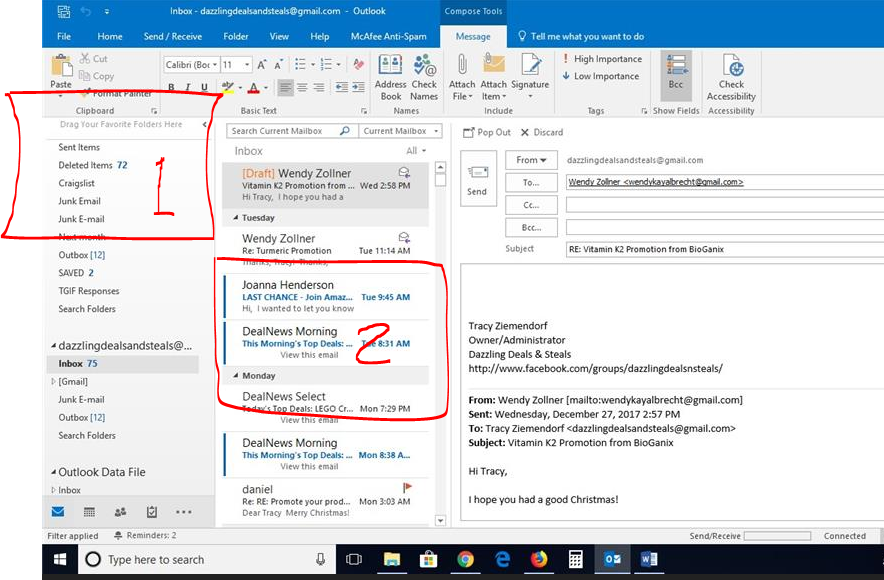Open the View ribbon tab
The height and width of the screenshot is (580, 884).
(279, 36)
